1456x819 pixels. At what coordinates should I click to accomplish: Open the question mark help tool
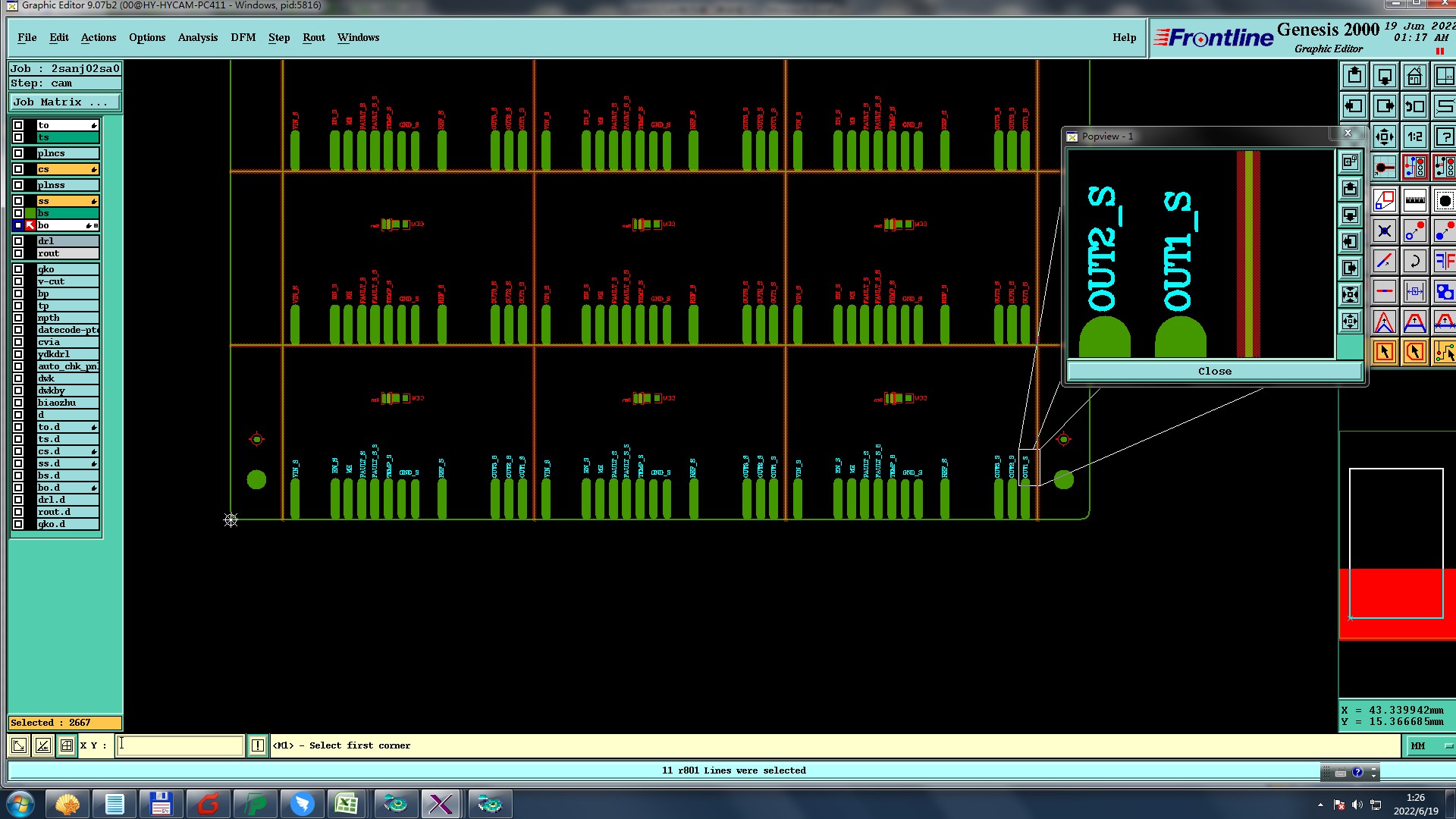[1444, 137]
